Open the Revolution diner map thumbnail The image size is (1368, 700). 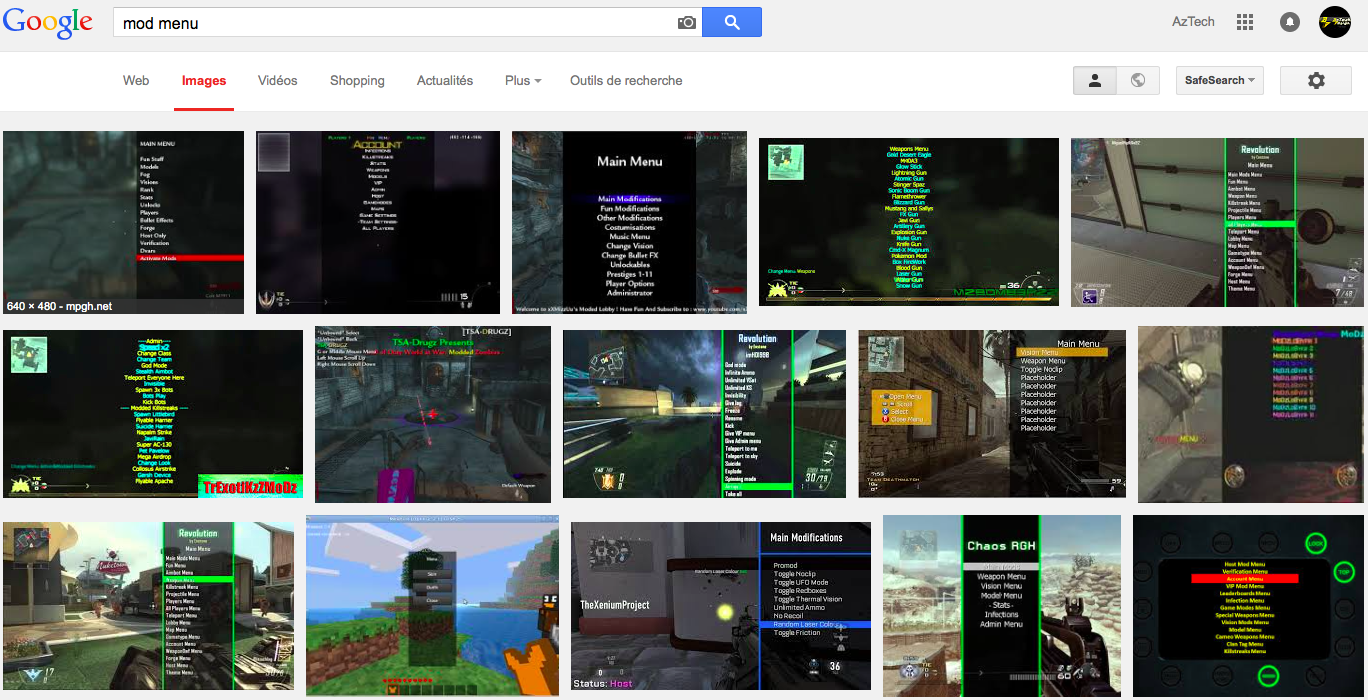148,606
